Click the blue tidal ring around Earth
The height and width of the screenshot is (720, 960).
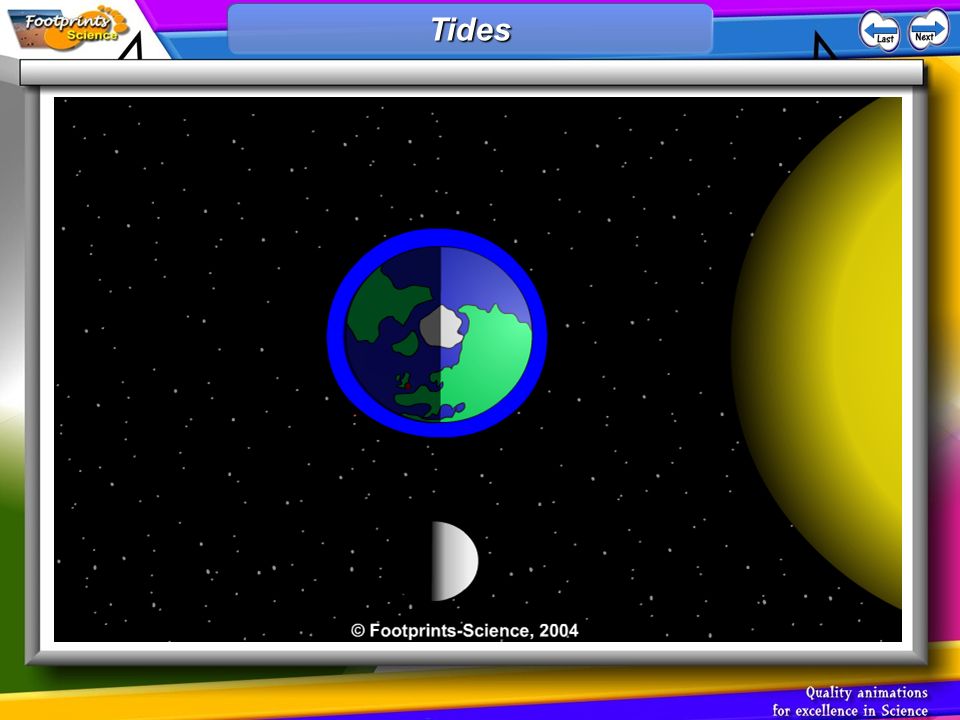(x=336, y=334)
